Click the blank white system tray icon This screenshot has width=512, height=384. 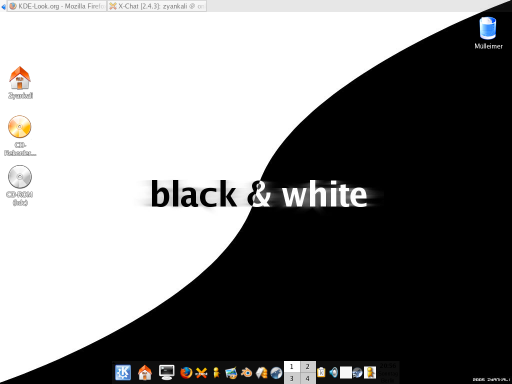pos(346,372)
